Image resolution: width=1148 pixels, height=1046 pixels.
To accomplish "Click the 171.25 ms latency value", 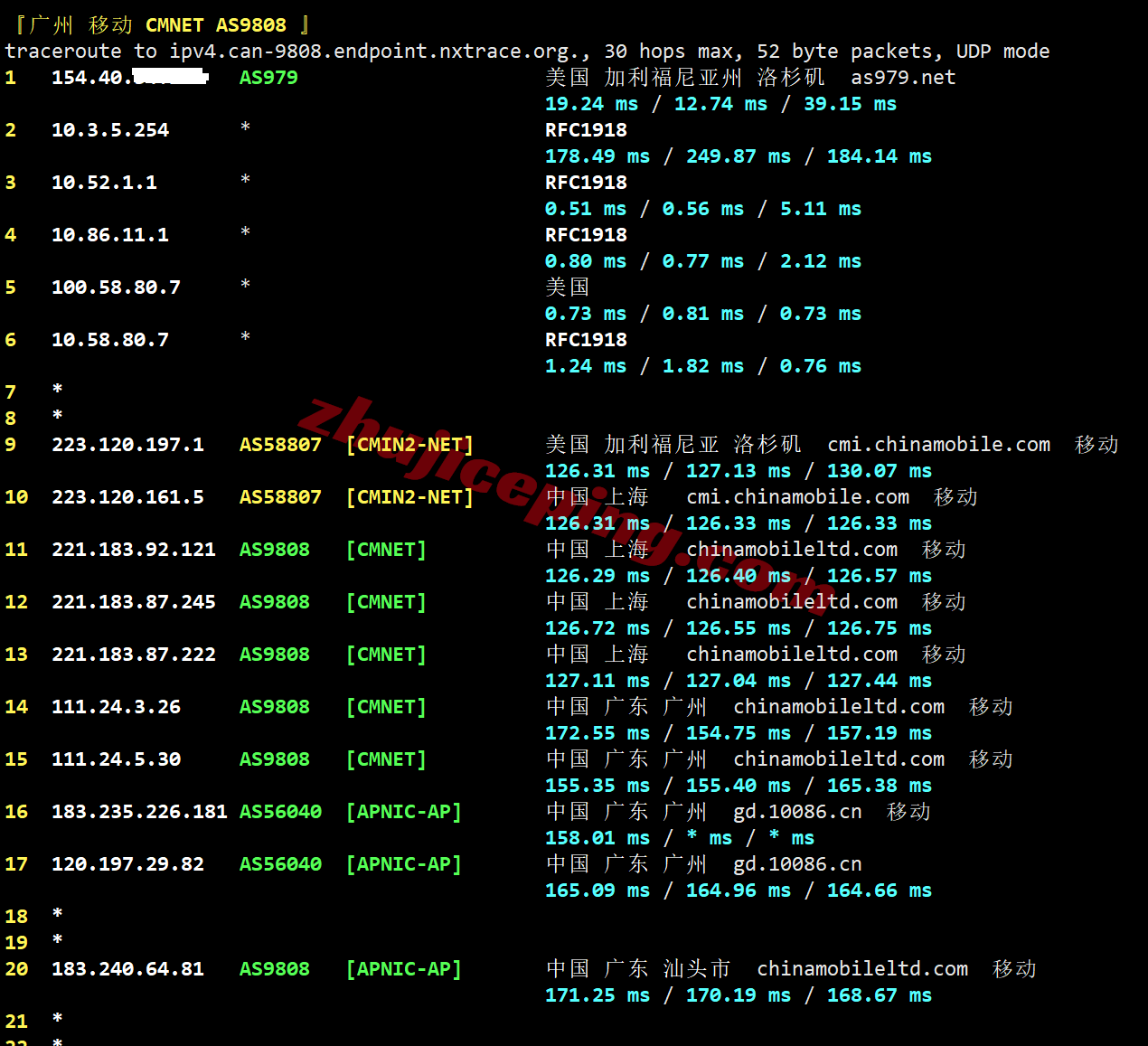I will click(598, 995).
